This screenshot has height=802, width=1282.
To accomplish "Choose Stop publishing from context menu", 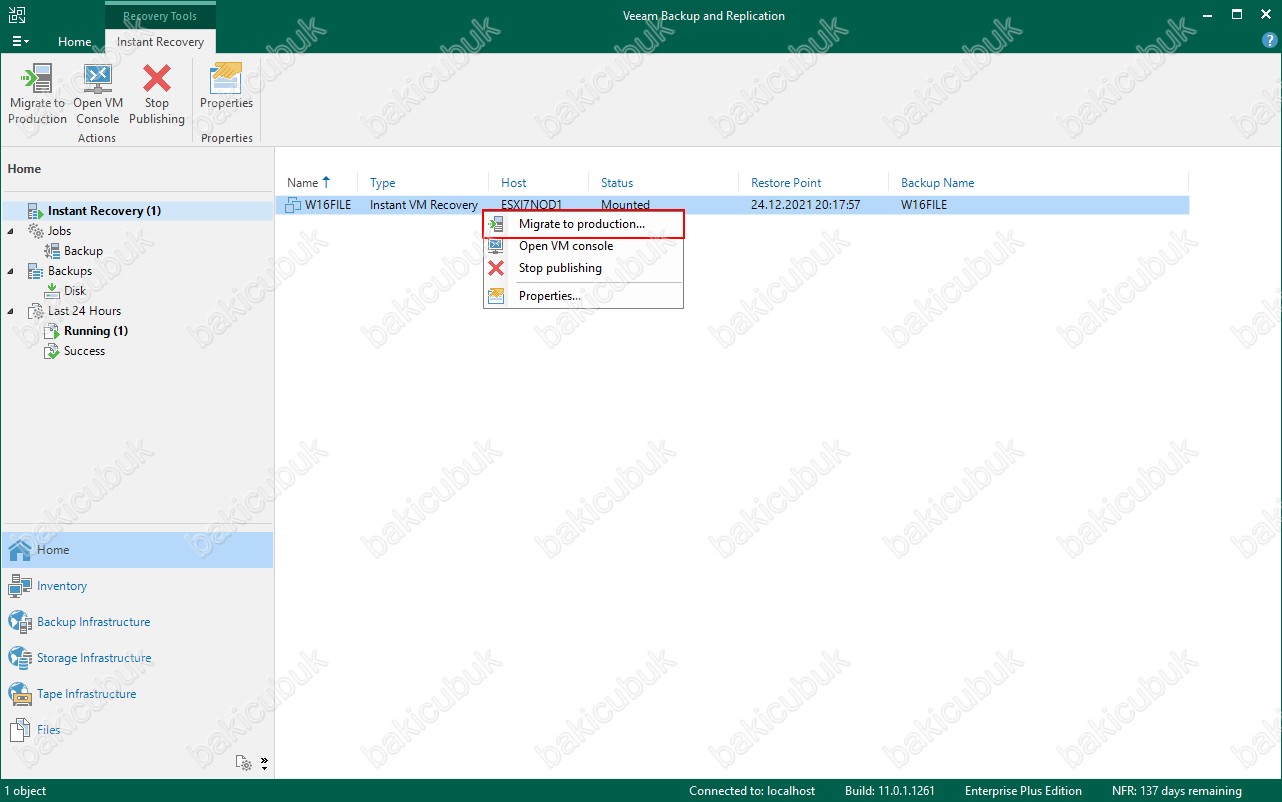I will coord(583,268).
